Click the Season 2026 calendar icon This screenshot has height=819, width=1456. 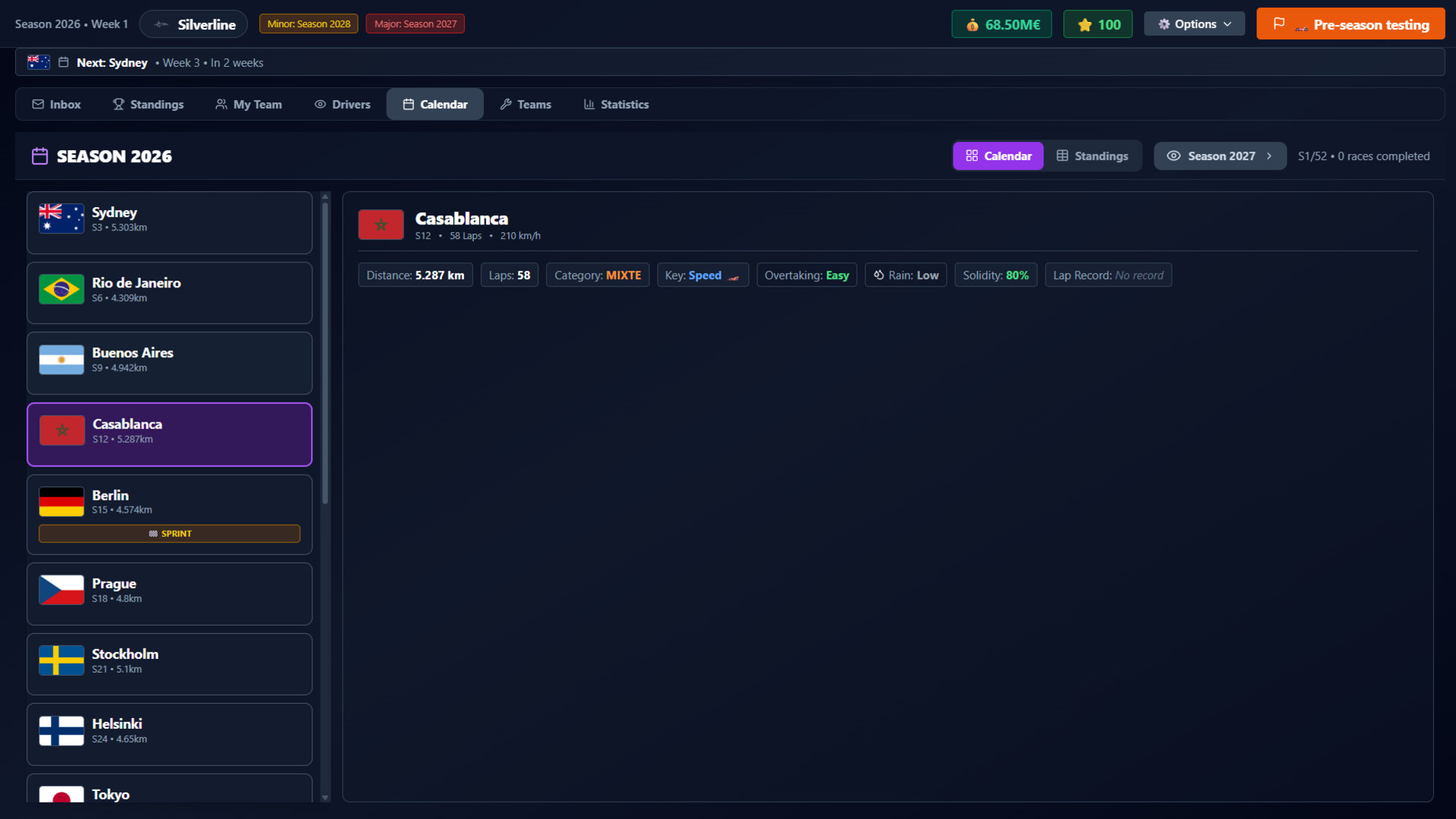click(39, 156)
